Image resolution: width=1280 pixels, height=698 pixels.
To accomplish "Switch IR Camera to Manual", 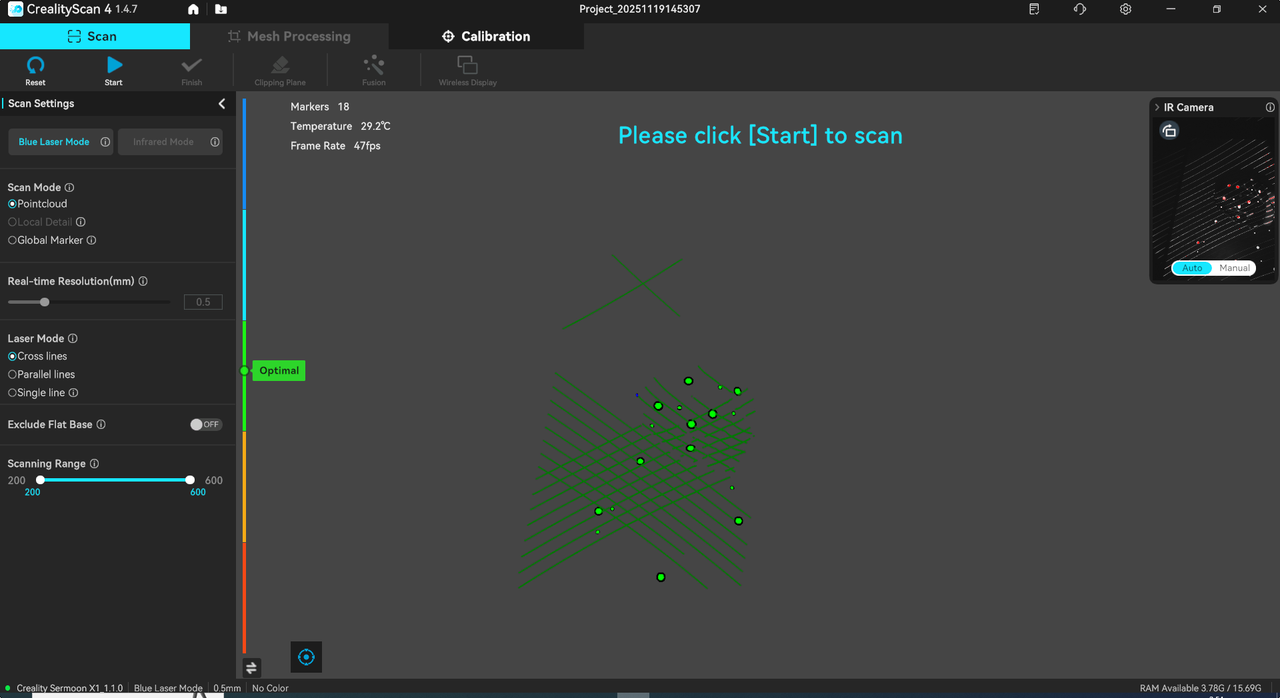I will pos(1234,268).
